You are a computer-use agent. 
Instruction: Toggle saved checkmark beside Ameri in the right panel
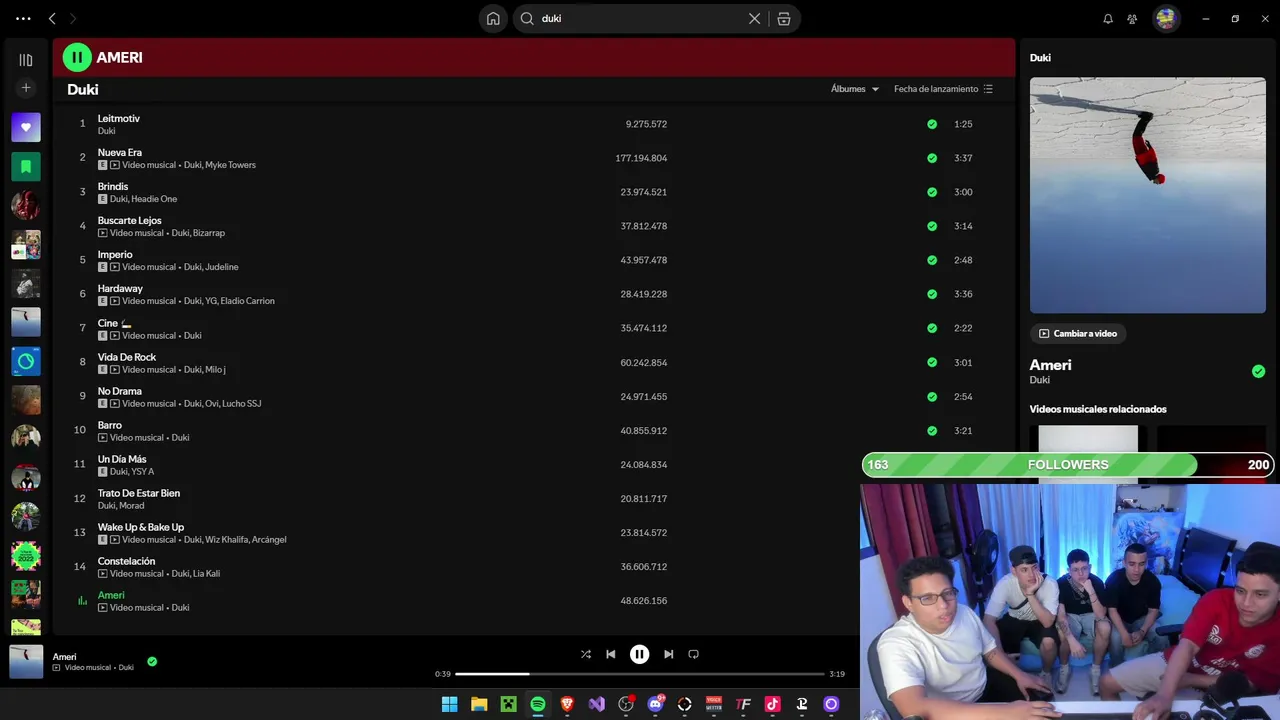pyautogui.click(x=1258, y=371)
